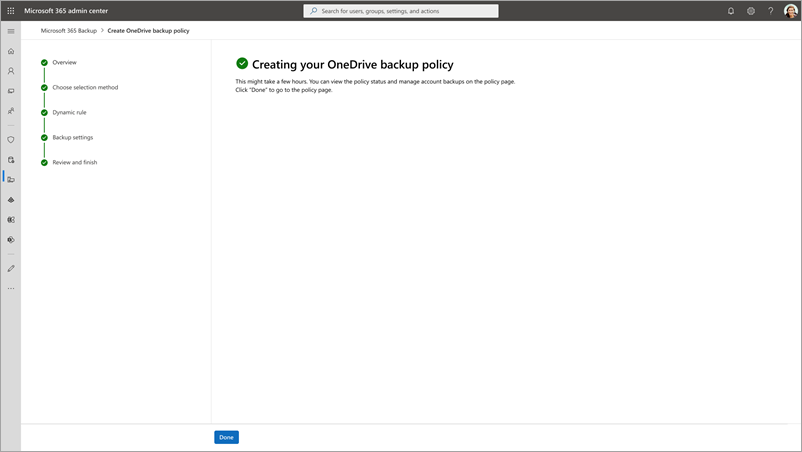Screen dimensions: 802x452
Task: Click the 'Click "Done" to go to the policy page' text
Action: pos(284,90)
